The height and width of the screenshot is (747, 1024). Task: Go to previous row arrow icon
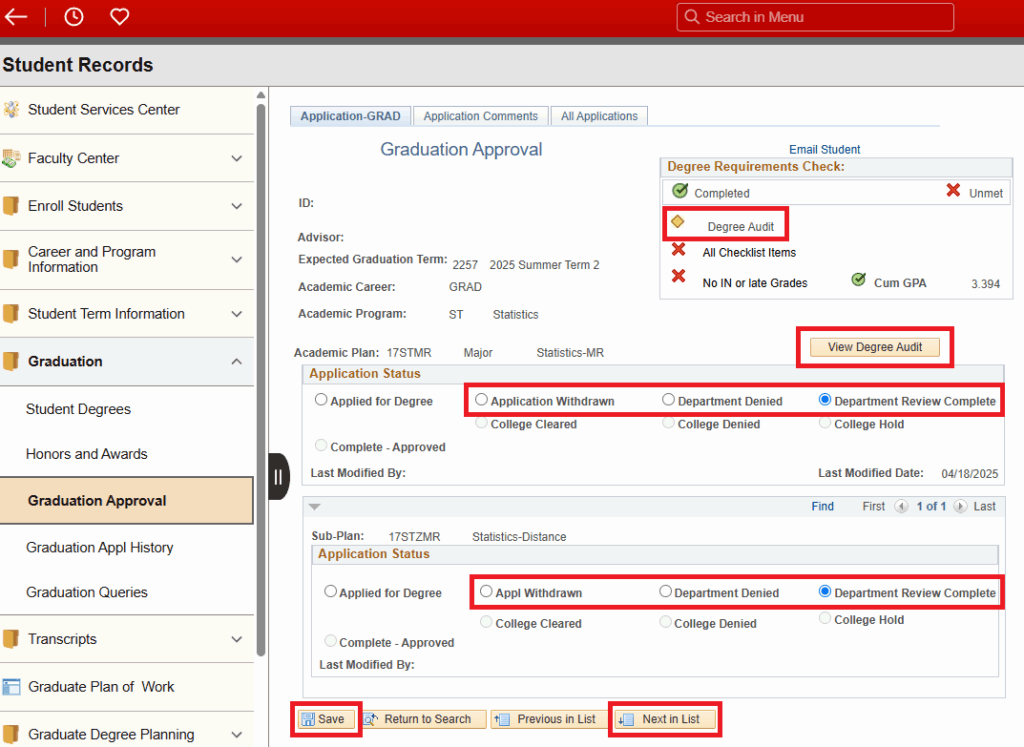pyautogui.click(x=901, y=506)
